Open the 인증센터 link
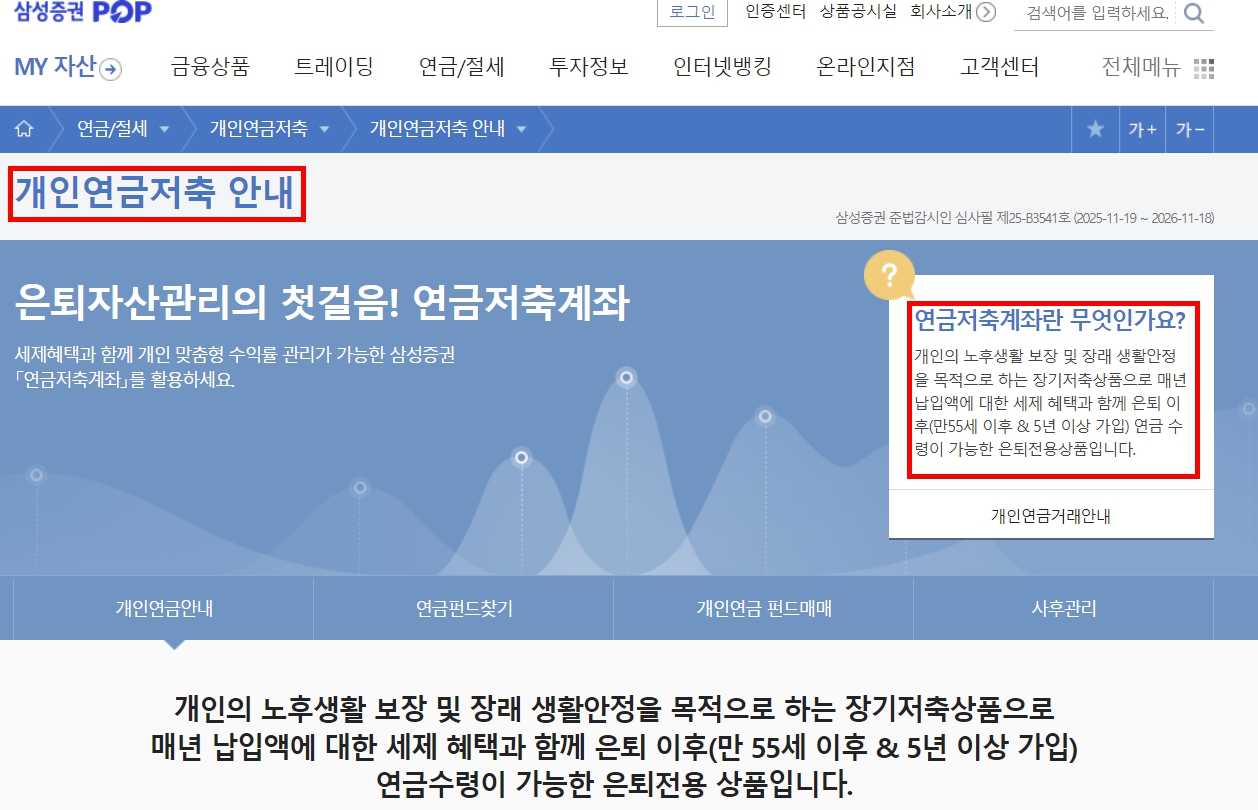1258x810 pixels. pos(776,12)
